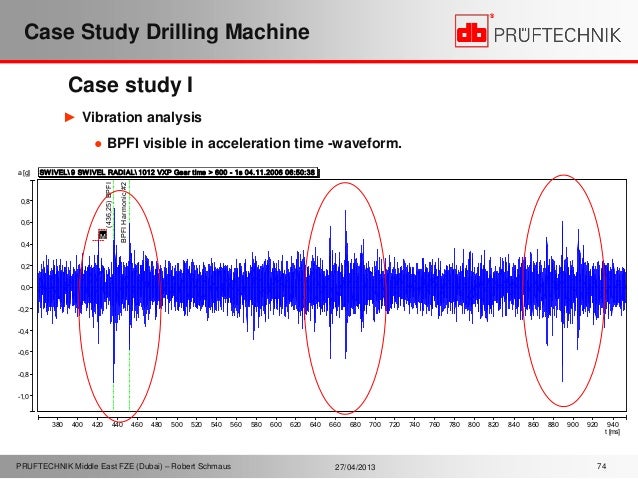Click the green BPFI Harmonic #2 cursor line

pyautogui.click(x=129, y=296)
